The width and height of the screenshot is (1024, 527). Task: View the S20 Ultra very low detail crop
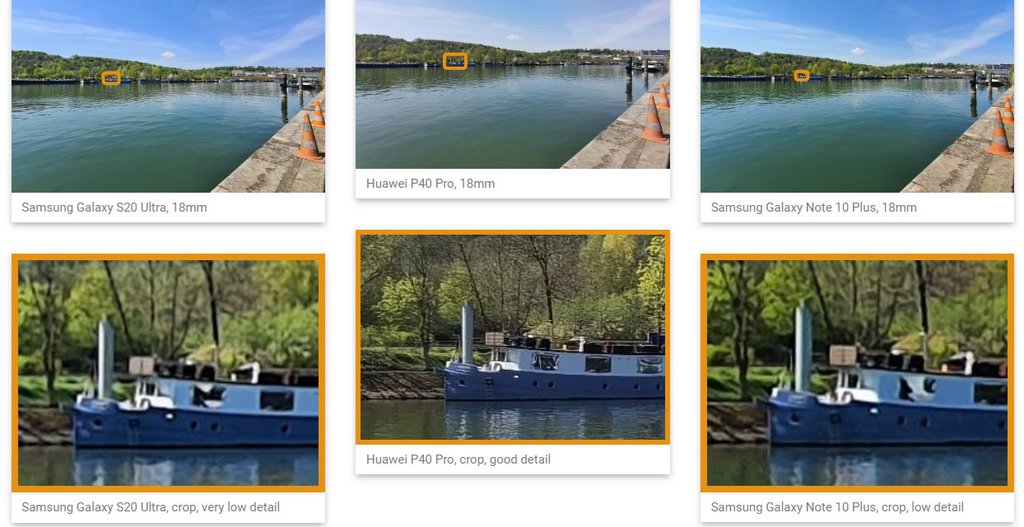click(x=168, y=373)
